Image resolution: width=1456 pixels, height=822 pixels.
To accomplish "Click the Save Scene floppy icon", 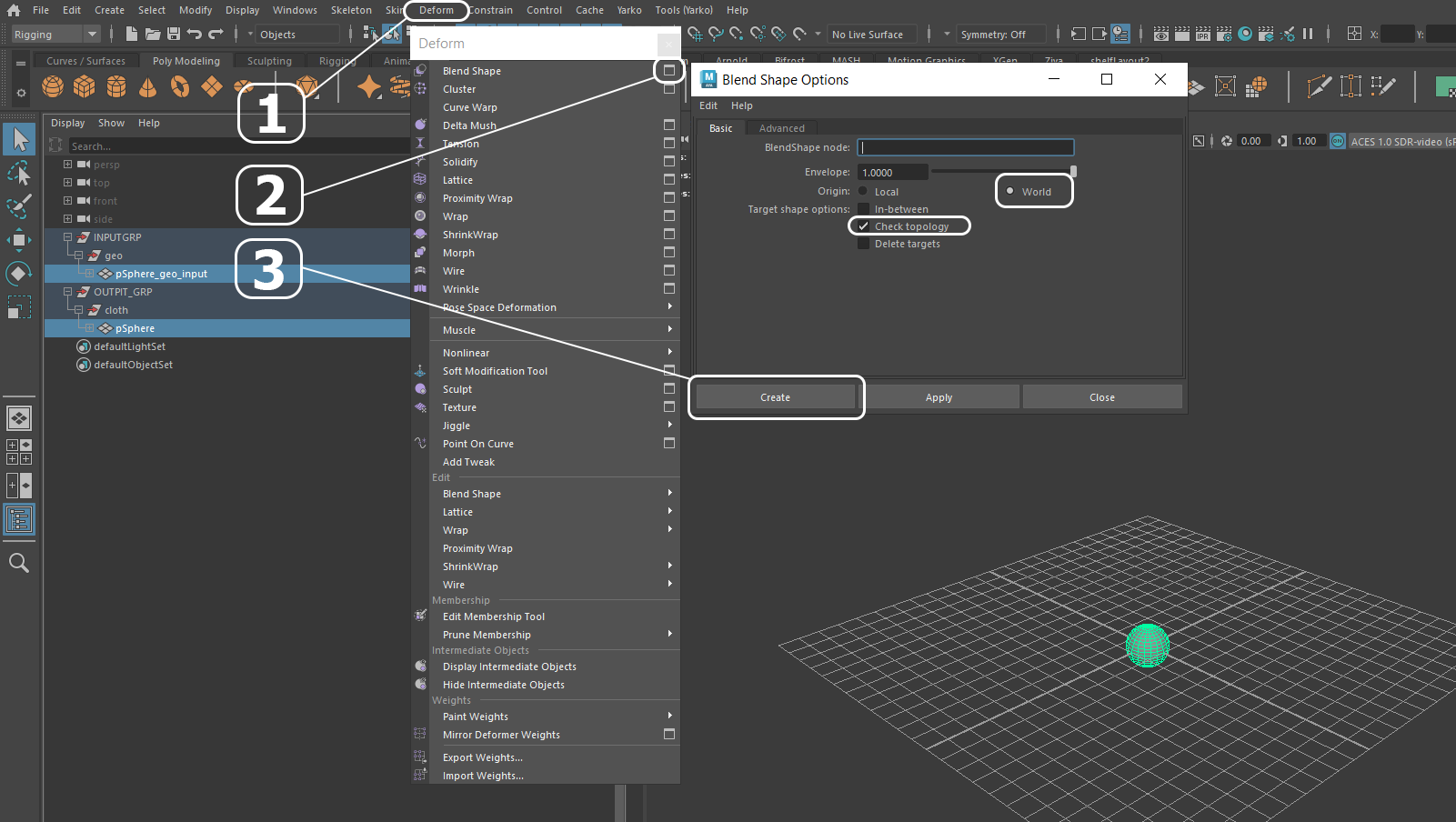I will 173,34.
